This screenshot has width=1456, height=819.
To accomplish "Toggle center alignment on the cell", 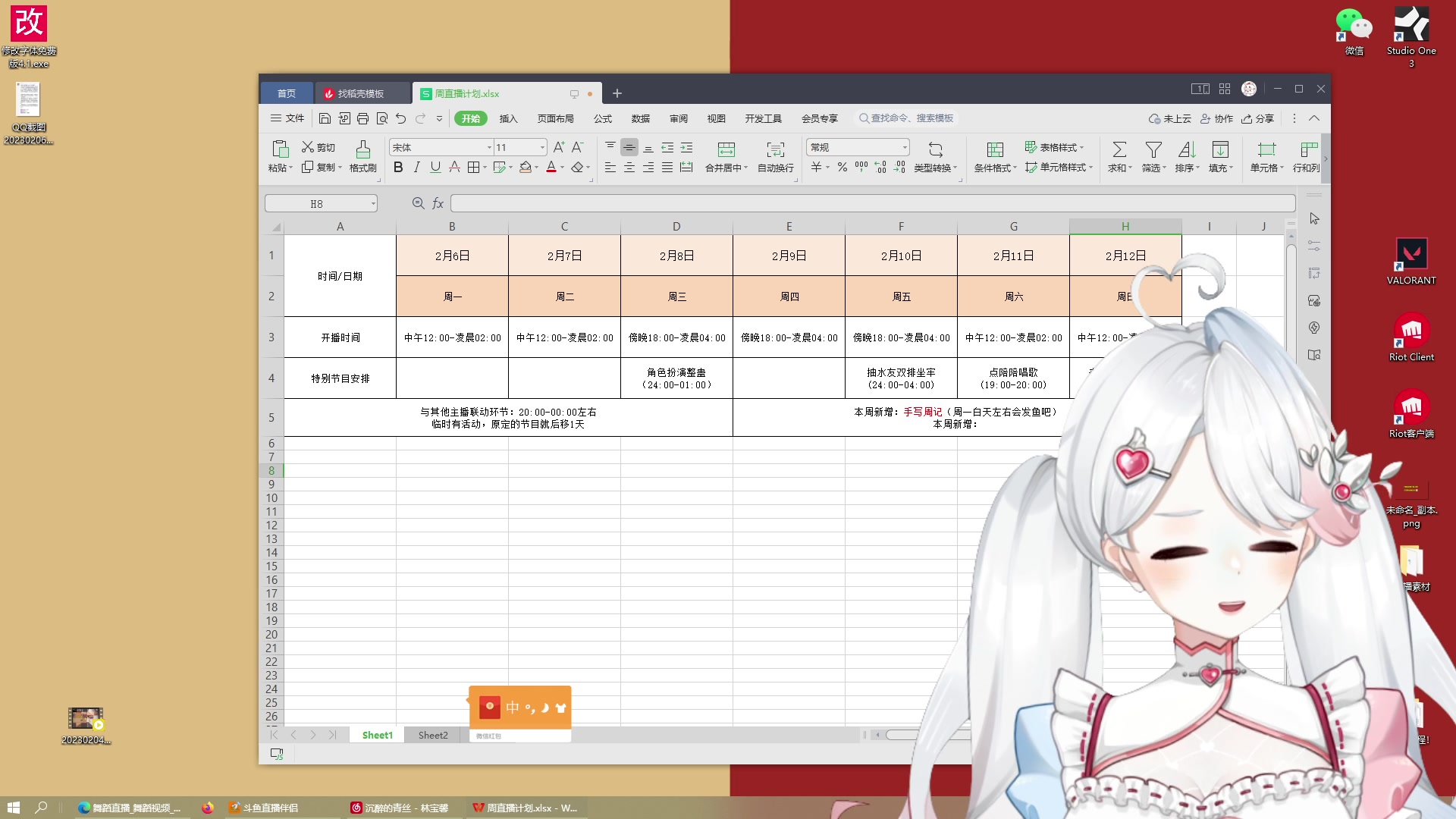I will [x=629, y=168].
